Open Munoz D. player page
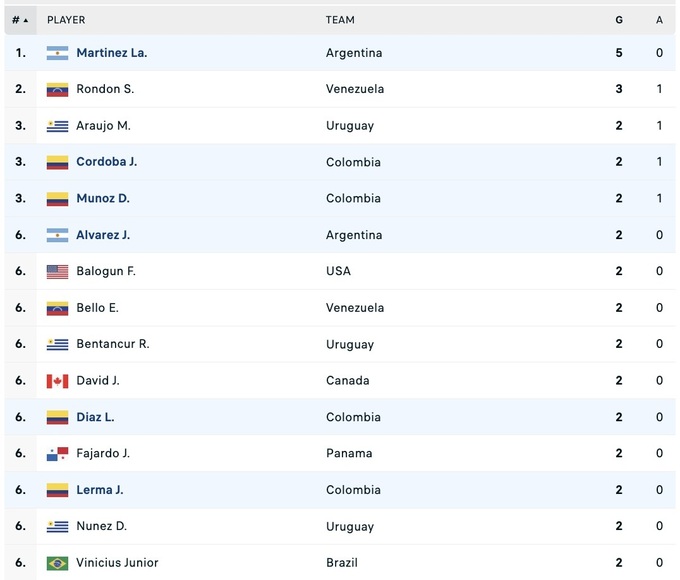Viewport: 680px width, 580px height. pos(103,199)
